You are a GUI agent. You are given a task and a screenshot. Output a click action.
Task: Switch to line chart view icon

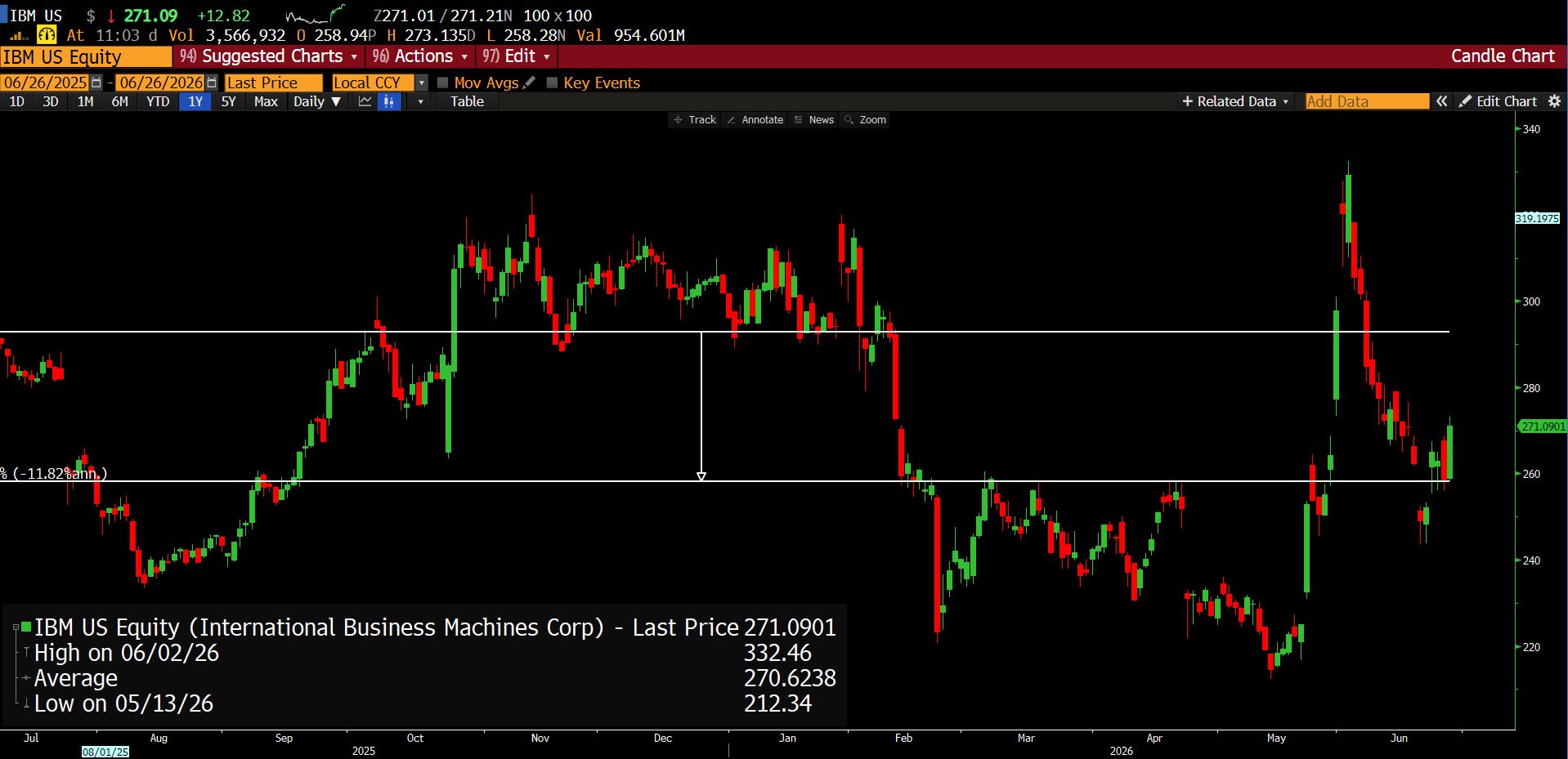[365, 101]
